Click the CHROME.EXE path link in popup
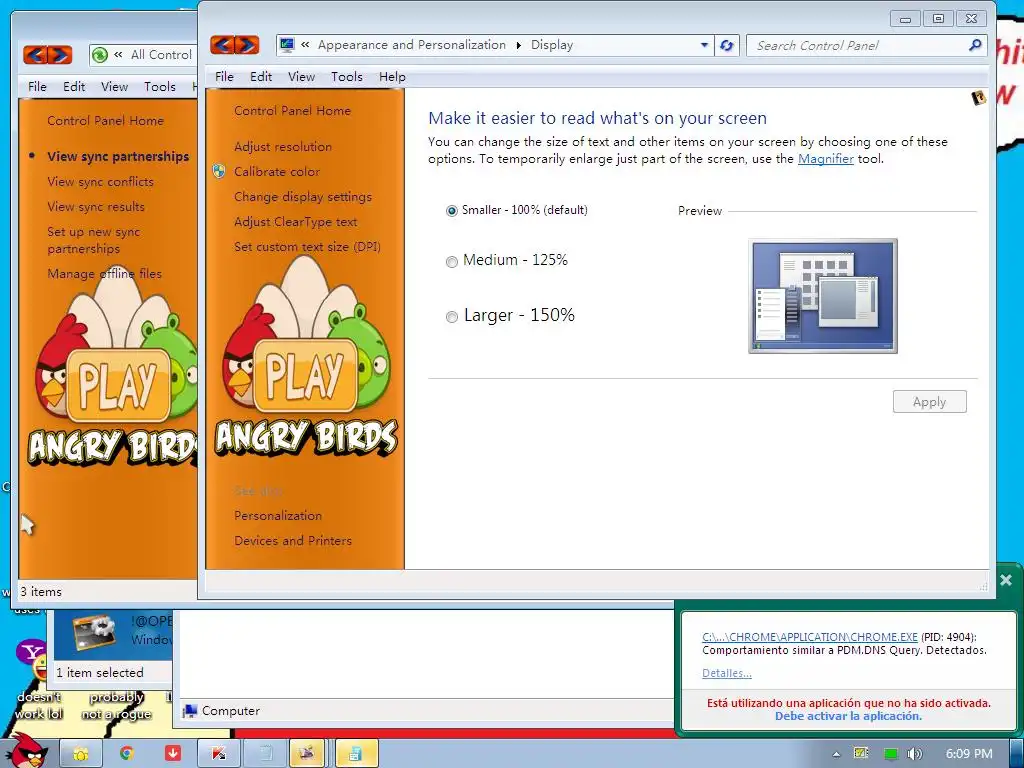 [x=809, y=637]
